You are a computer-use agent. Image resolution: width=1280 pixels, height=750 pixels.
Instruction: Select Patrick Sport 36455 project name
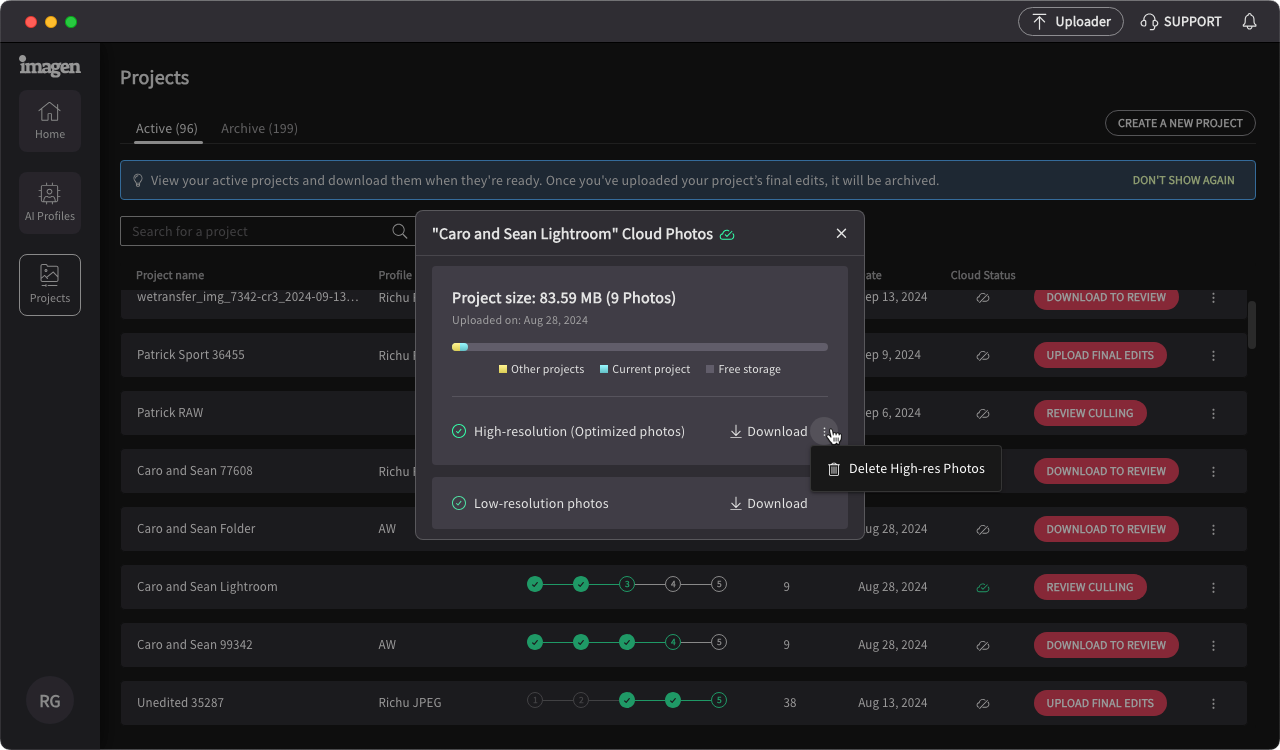[x=191, y=355]
